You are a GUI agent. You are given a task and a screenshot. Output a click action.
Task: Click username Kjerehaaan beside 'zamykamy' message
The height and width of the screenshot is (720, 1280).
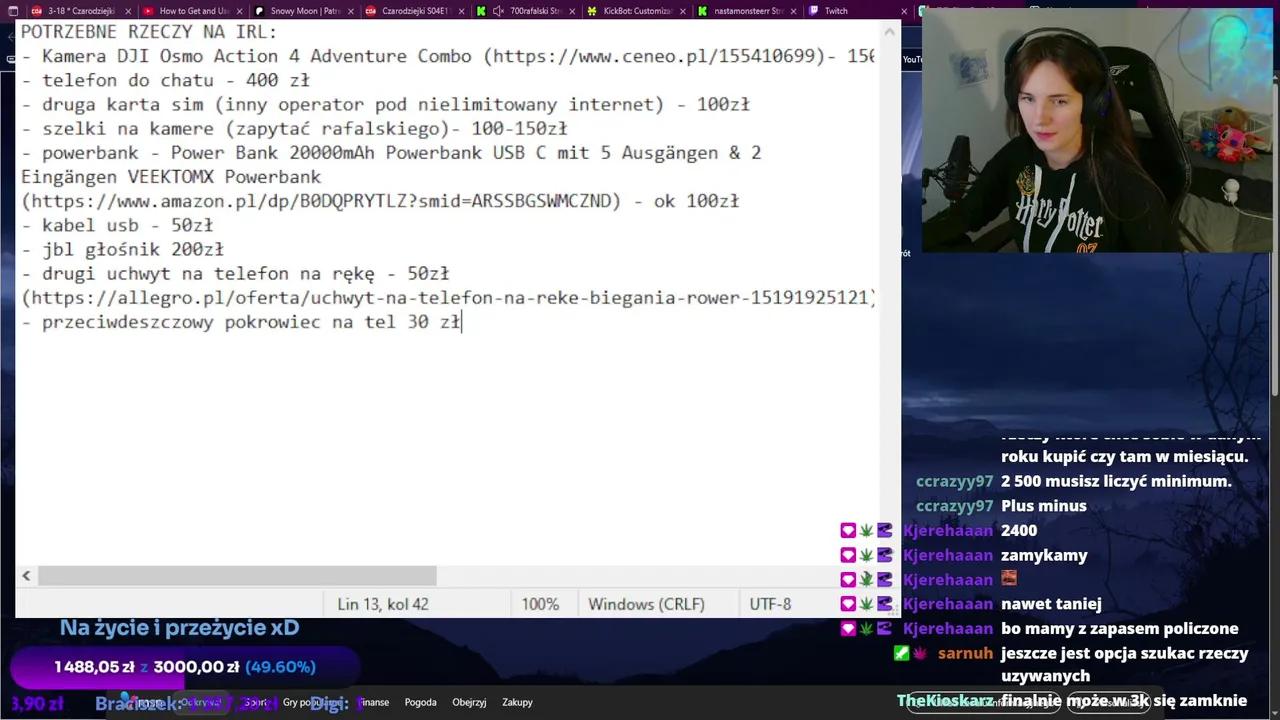tap(947, 555)
